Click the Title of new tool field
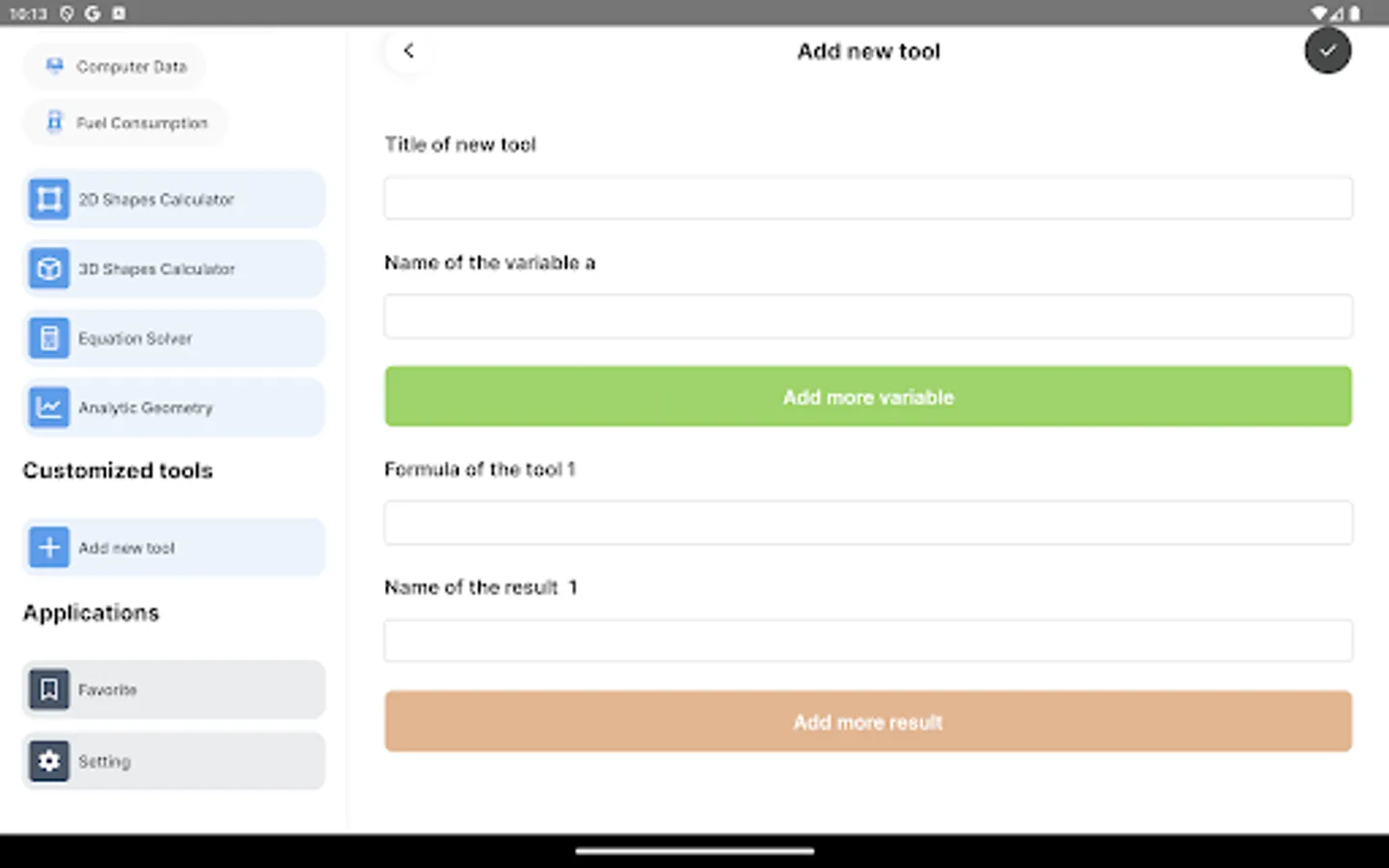Viewport: 1389px width, 868px height. [868, 197]
